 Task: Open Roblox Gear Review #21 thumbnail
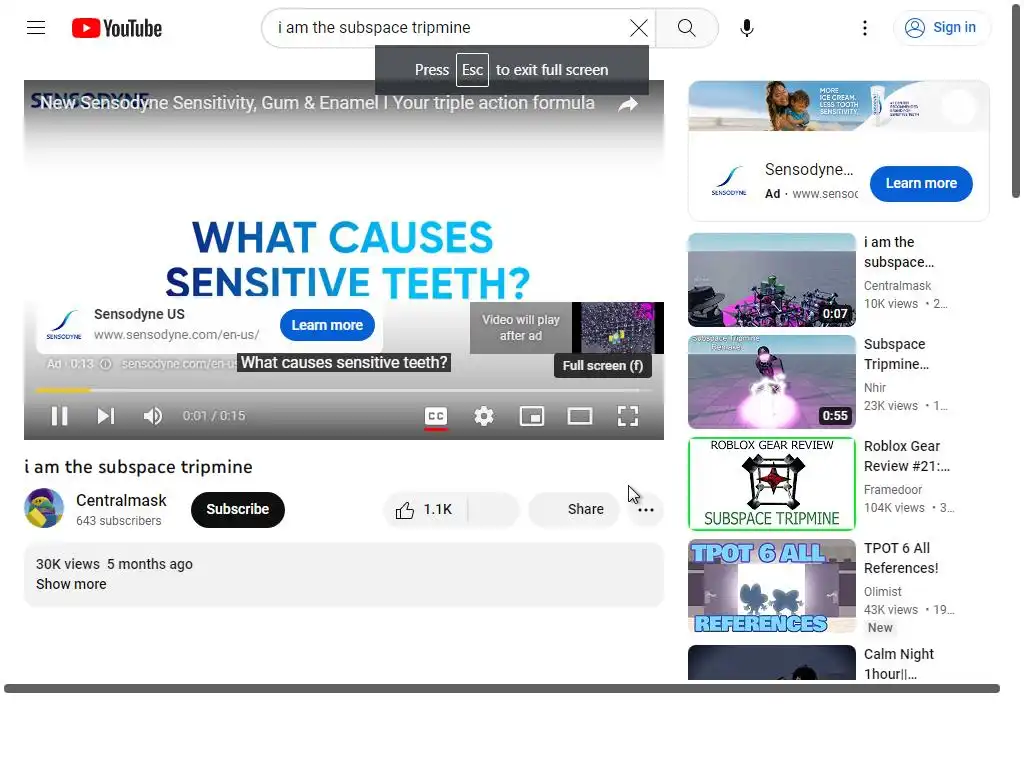point(772,484)
